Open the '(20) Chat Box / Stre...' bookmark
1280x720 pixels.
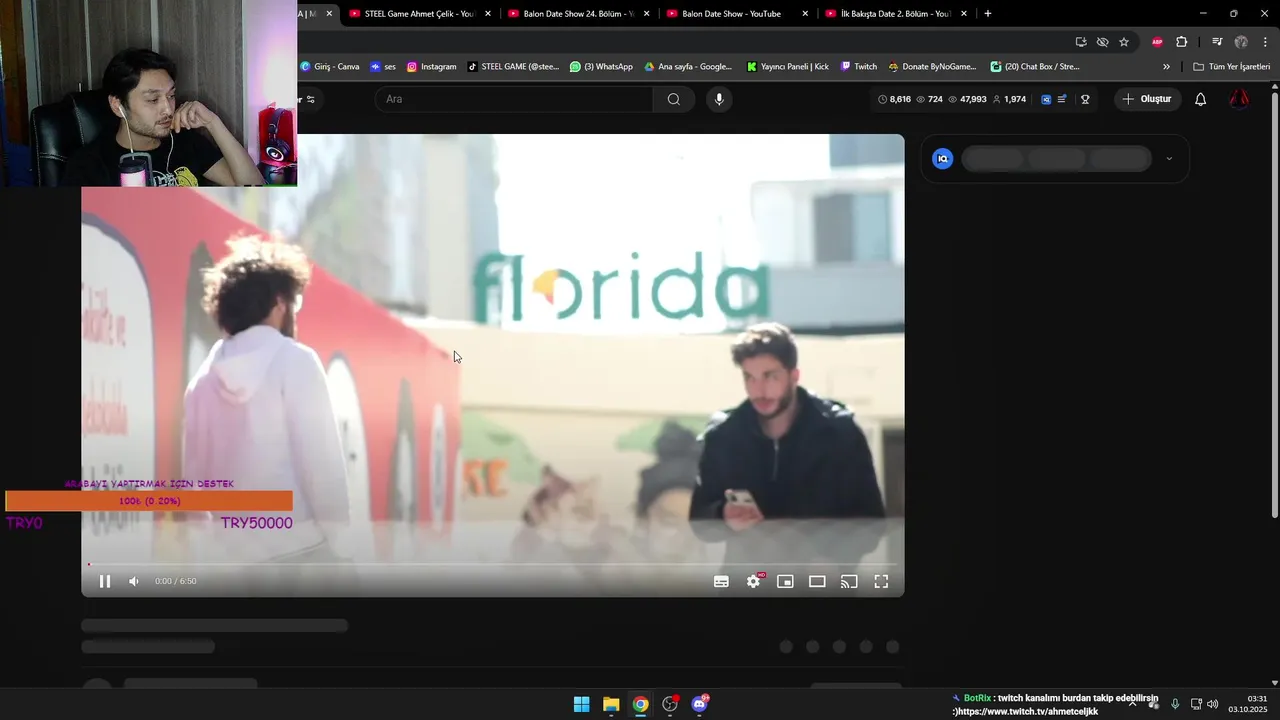click(x=1035, y=67)
